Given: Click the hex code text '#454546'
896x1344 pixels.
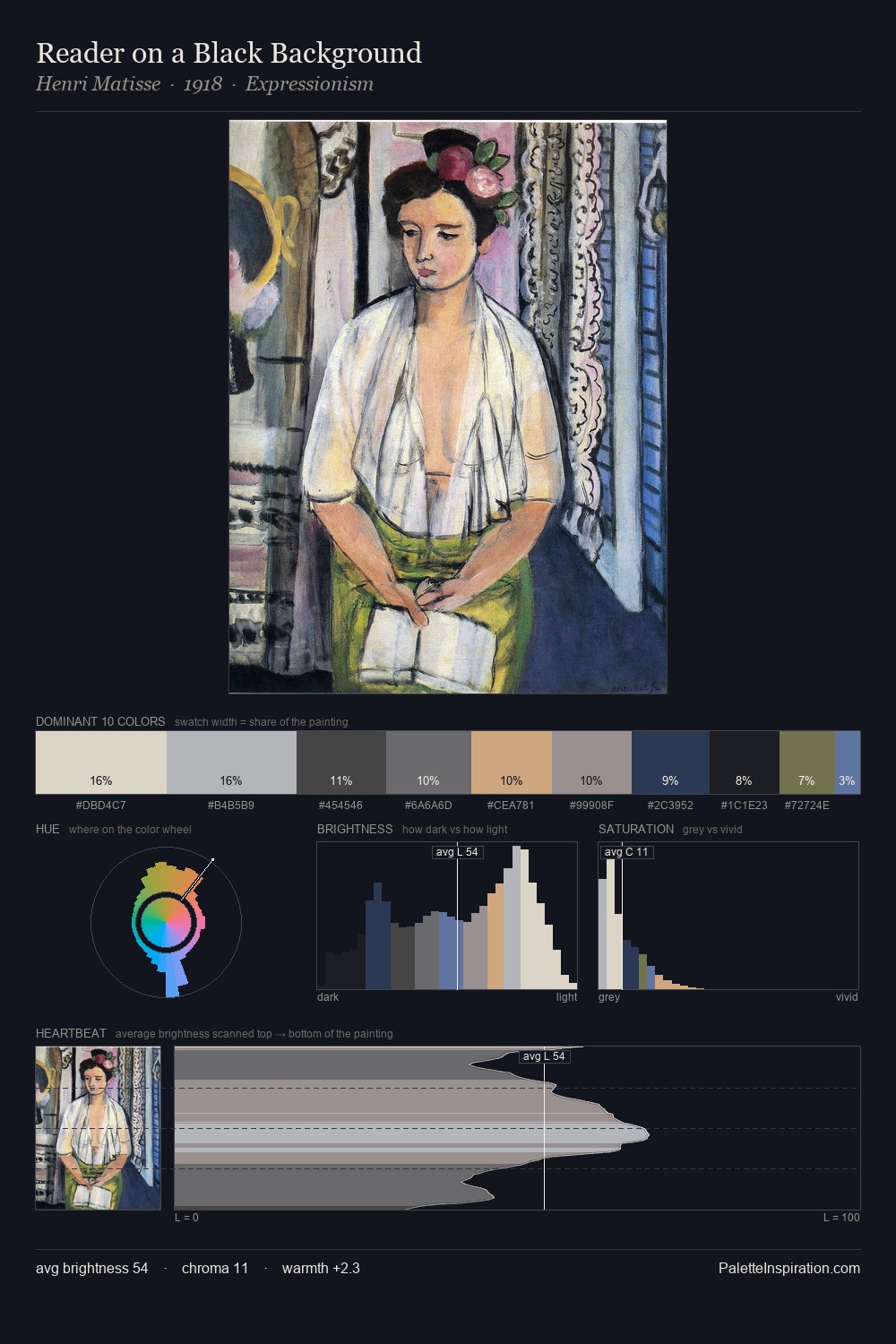Looking at the screenshot, I should tap(341, 805).
